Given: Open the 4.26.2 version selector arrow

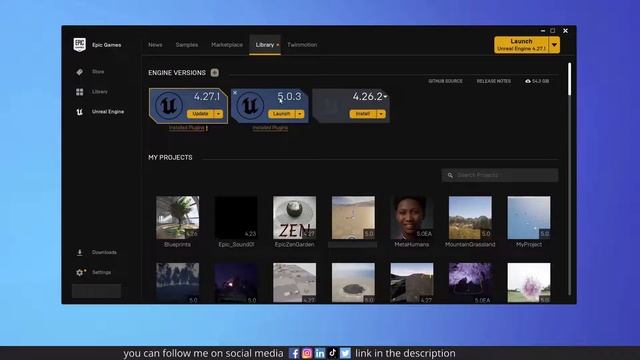Looking at the screenshot, I should (385, 97).
